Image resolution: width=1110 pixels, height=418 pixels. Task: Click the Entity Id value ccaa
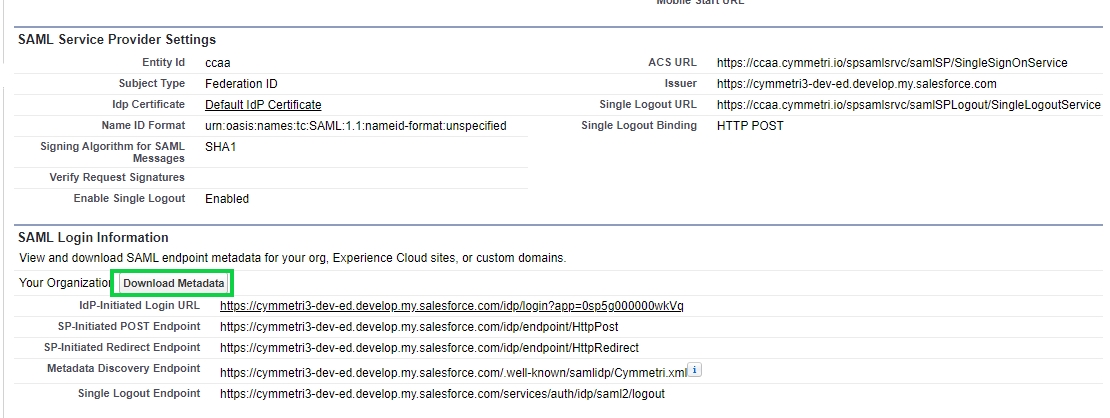pyautogui.click(x=217, y=63)
